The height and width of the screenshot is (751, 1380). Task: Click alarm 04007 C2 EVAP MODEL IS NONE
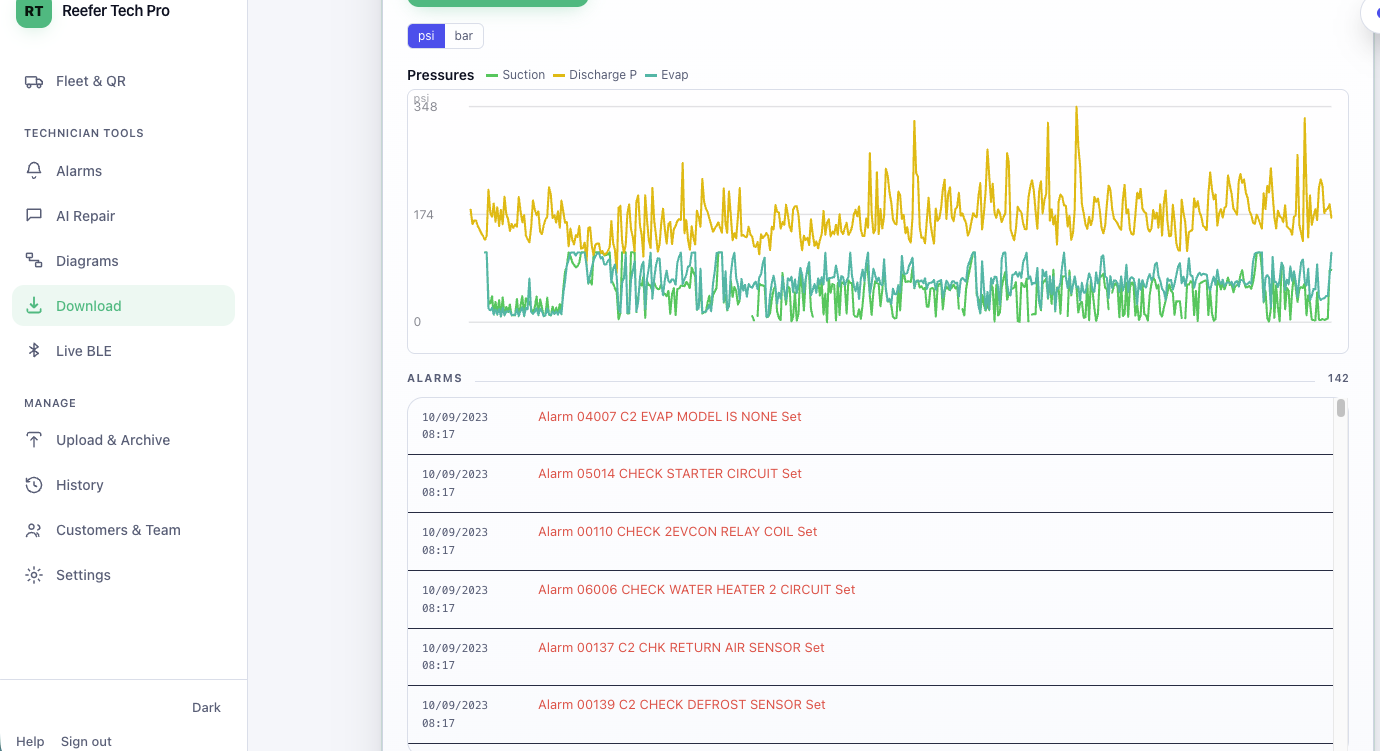click(870, 426)
